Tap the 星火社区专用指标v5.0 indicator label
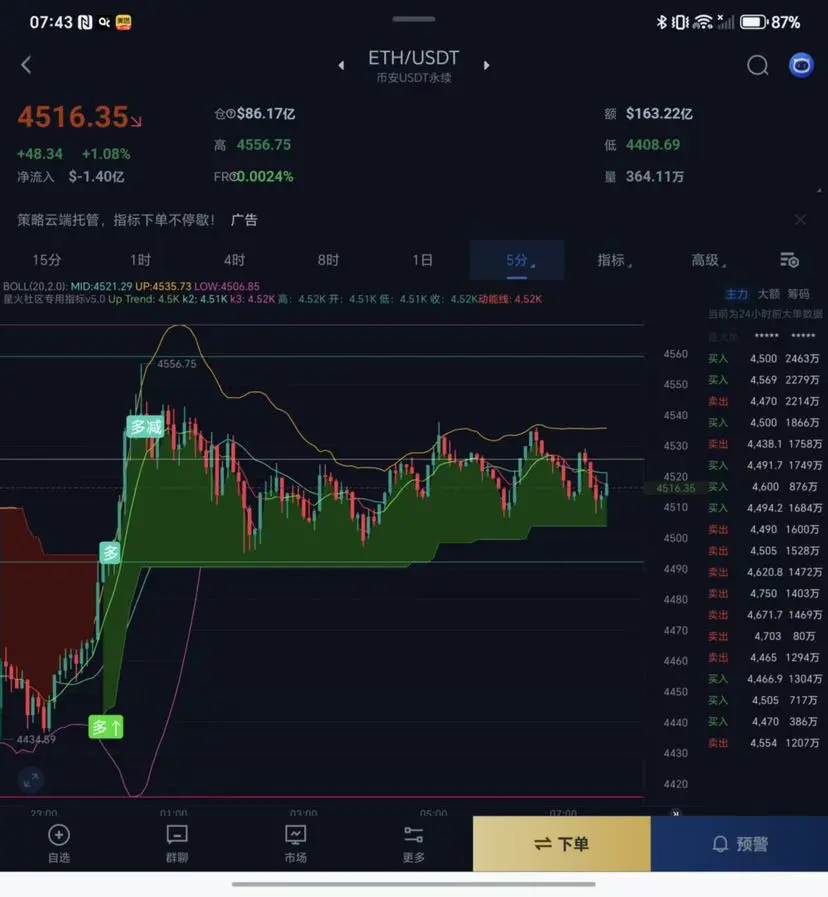The height and width of the screenshot is (897, 828). (54, 299)
